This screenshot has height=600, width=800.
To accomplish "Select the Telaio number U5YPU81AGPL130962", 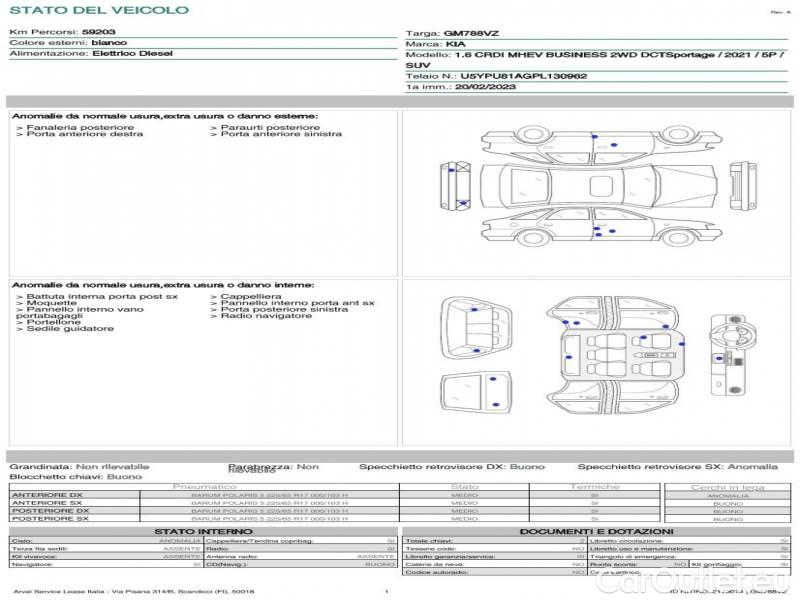I will [523, 75].
